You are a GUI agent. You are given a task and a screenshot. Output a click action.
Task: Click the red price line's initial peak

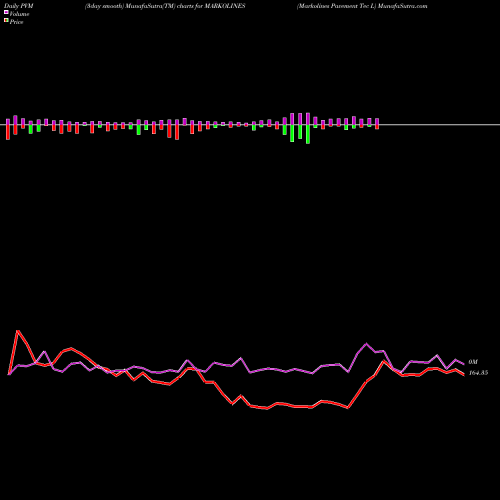tap(18, 331)
